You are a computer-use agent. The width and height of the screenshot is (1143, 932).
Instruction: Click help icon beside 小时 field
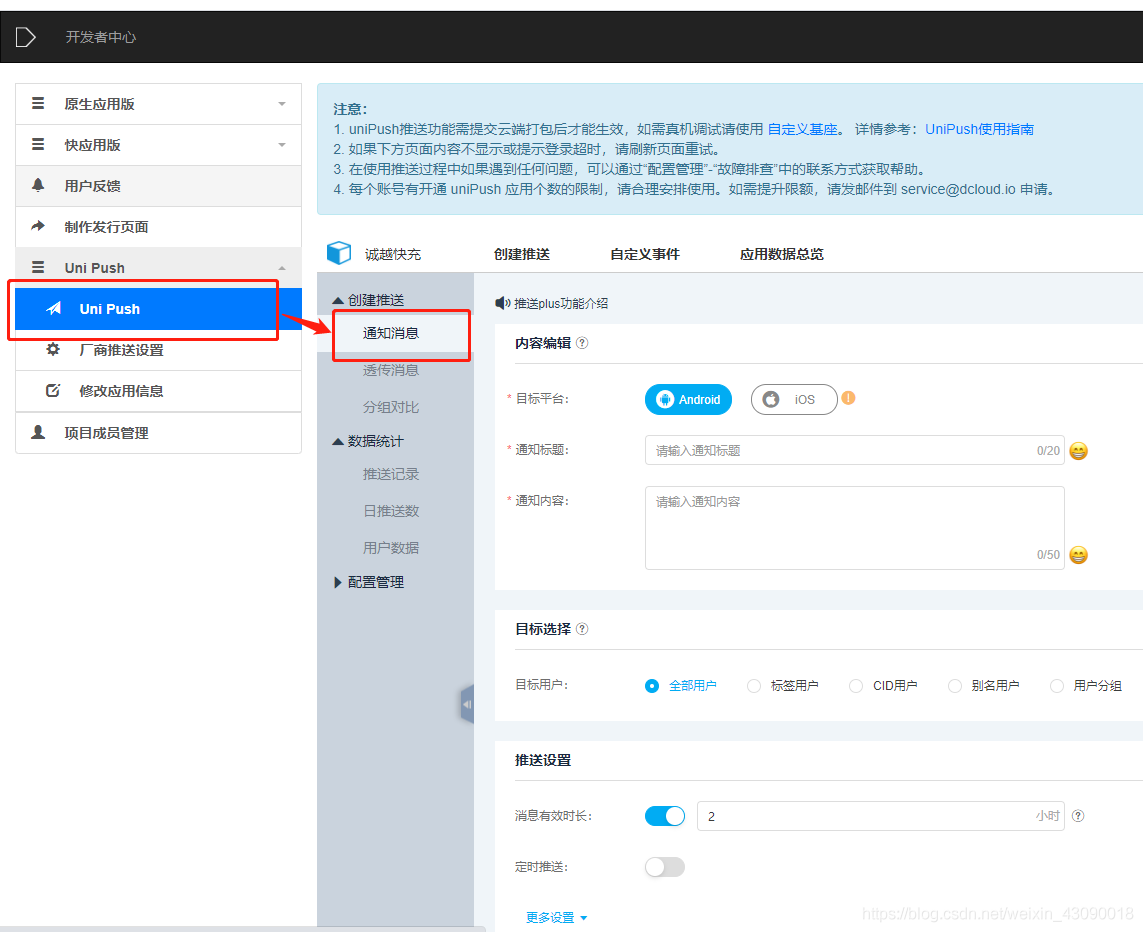[x=1078, y=815]
